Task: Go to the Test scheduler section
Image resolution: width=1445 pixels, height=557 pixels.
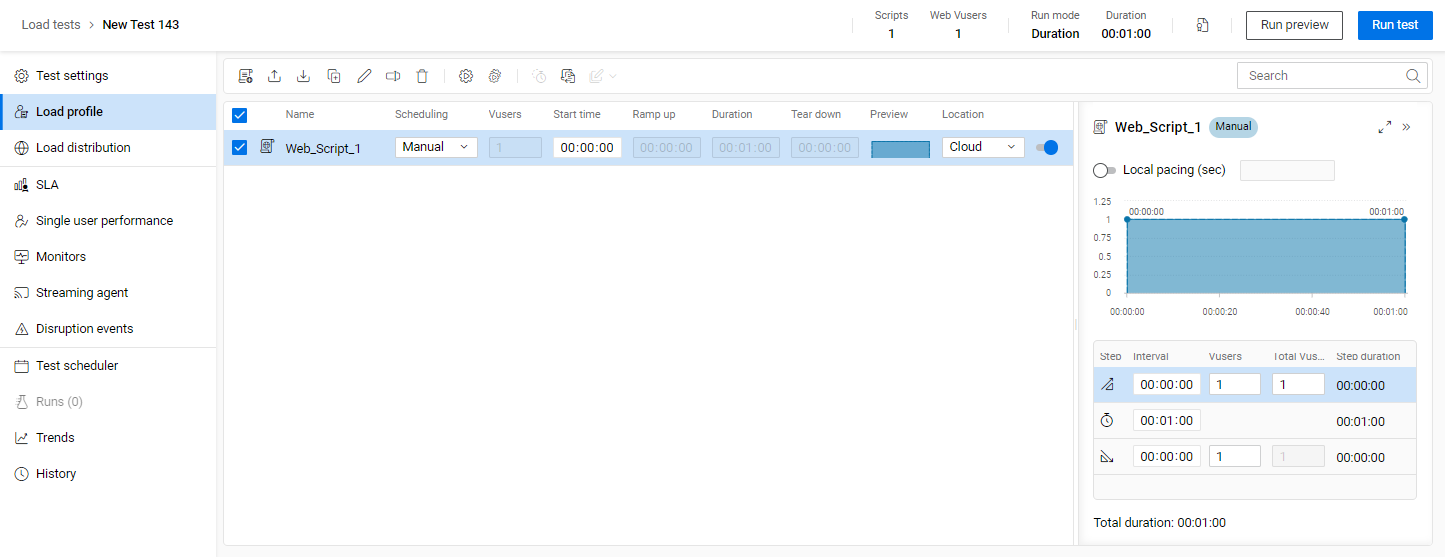Action: pyautogui.click(x=77, y=366)
